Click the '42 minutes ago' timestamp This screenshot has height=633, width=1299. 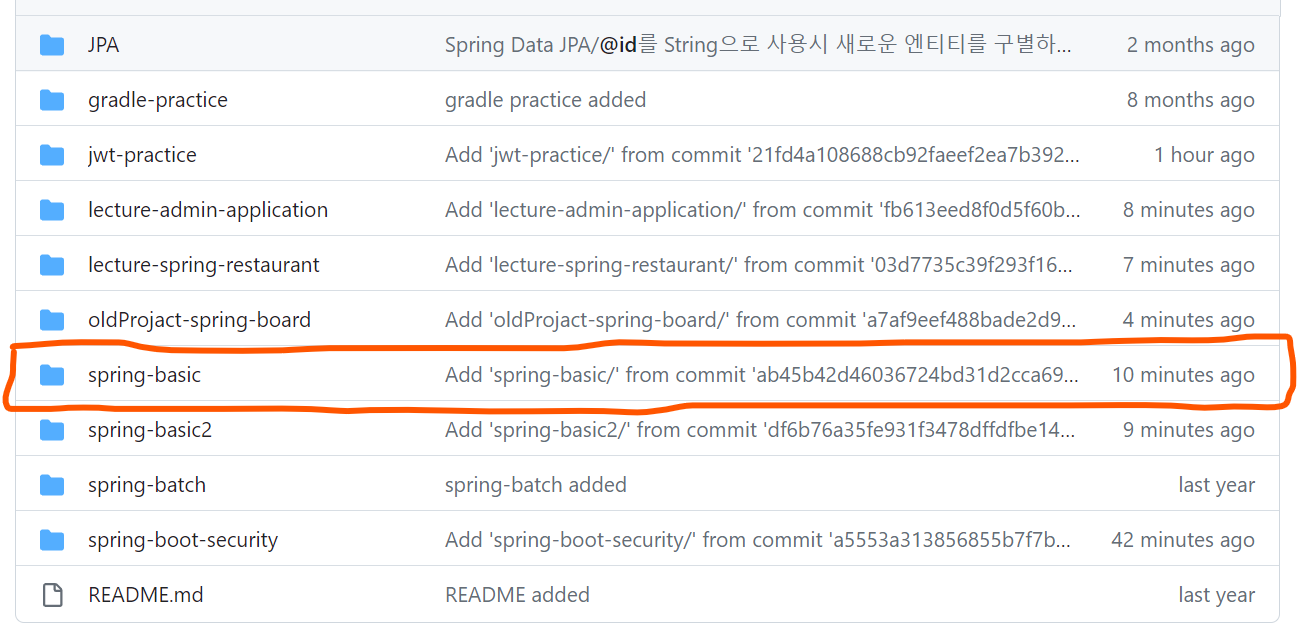1182,540
